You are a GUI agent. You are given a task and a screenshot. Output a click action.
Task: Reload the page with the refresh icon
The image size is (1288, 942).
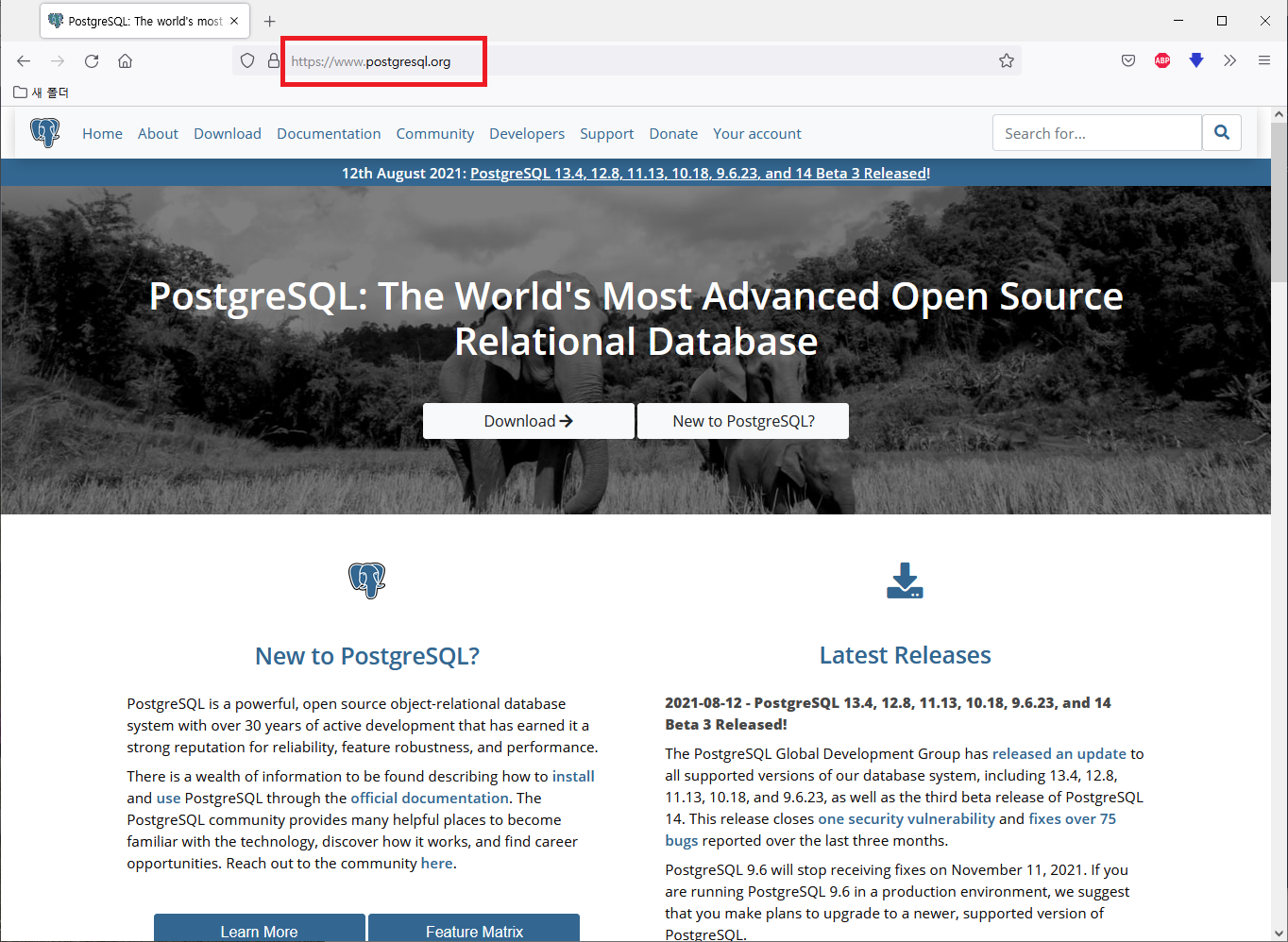(92, 61)
